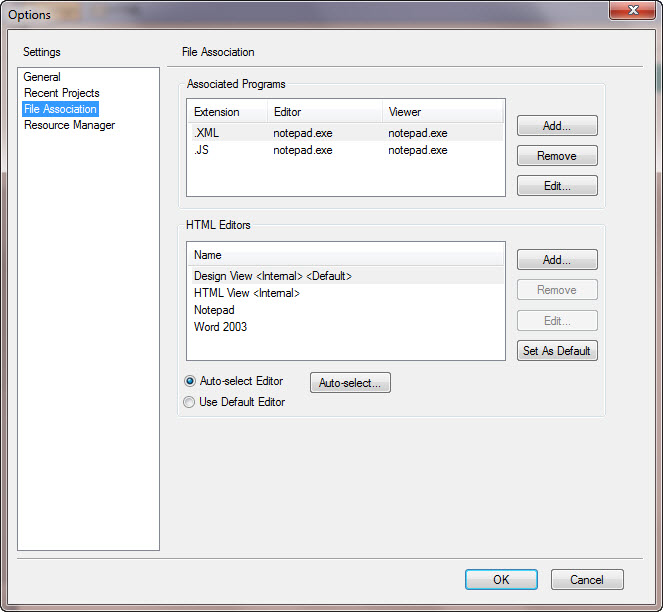Screen dimensions: 663x612
Task: Enable the Auto-select Editor radio option
Action: (x=190, y=381)
